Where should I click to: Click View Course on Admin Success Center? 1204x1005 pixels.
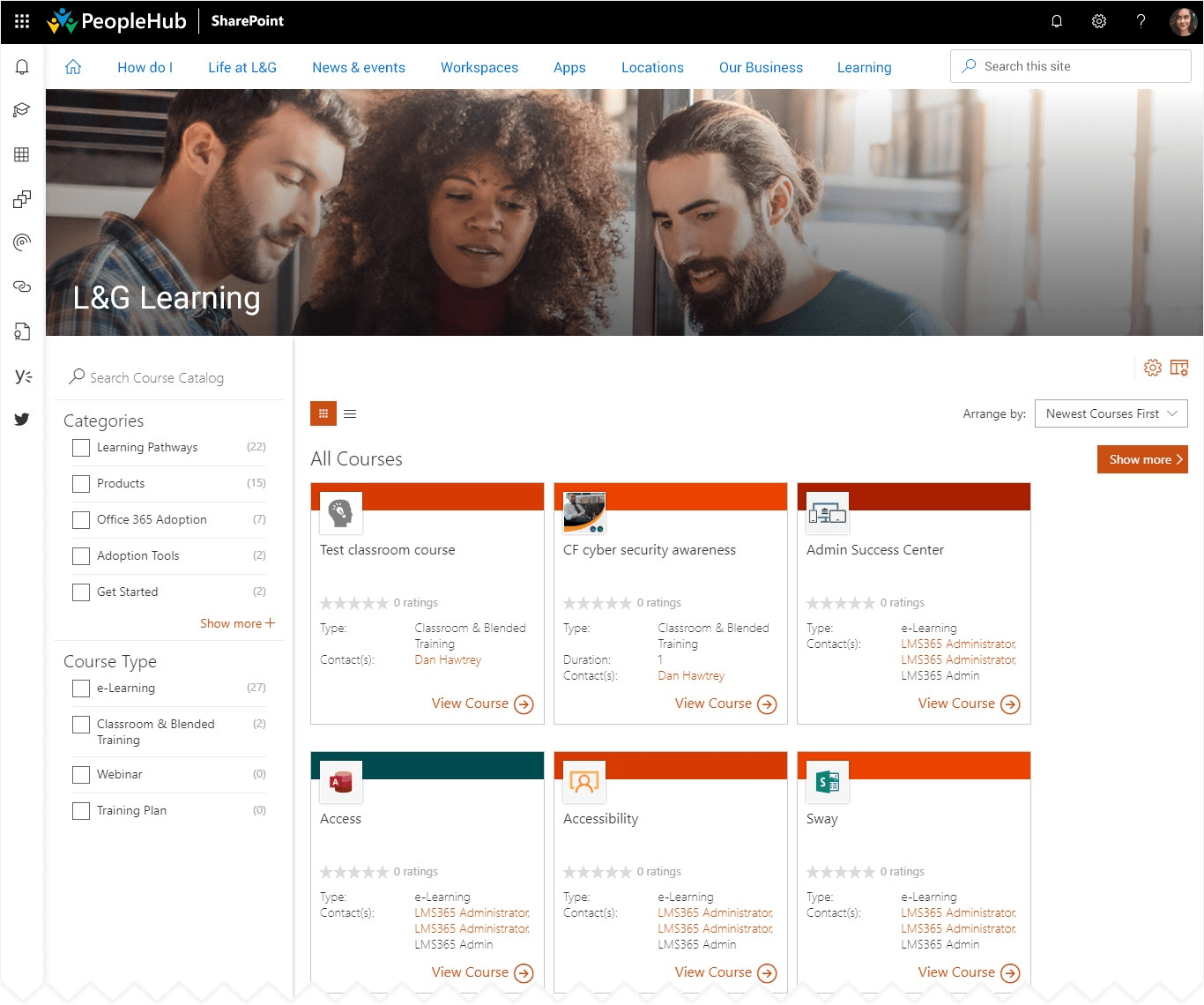(x=968, y=703)
